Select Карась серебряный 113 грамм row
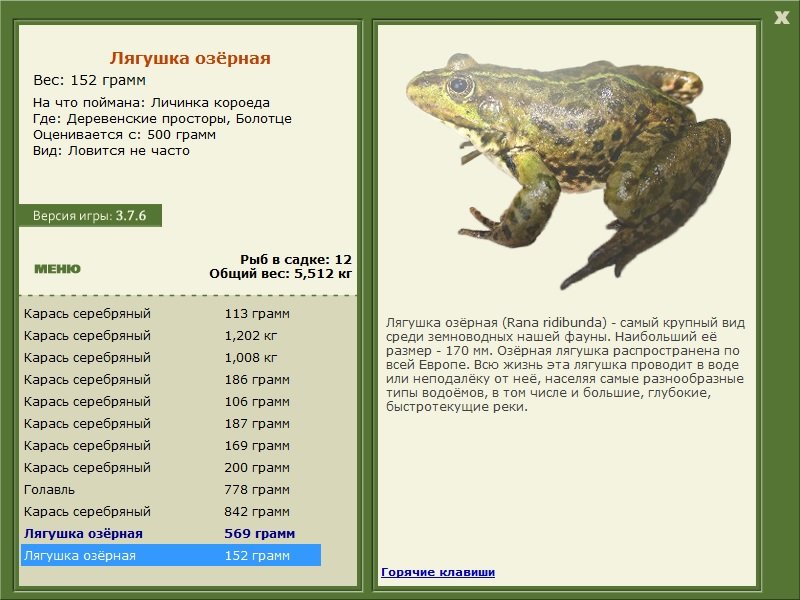The width and height of the screenshot is (800, 600). (x=171, y=314)
